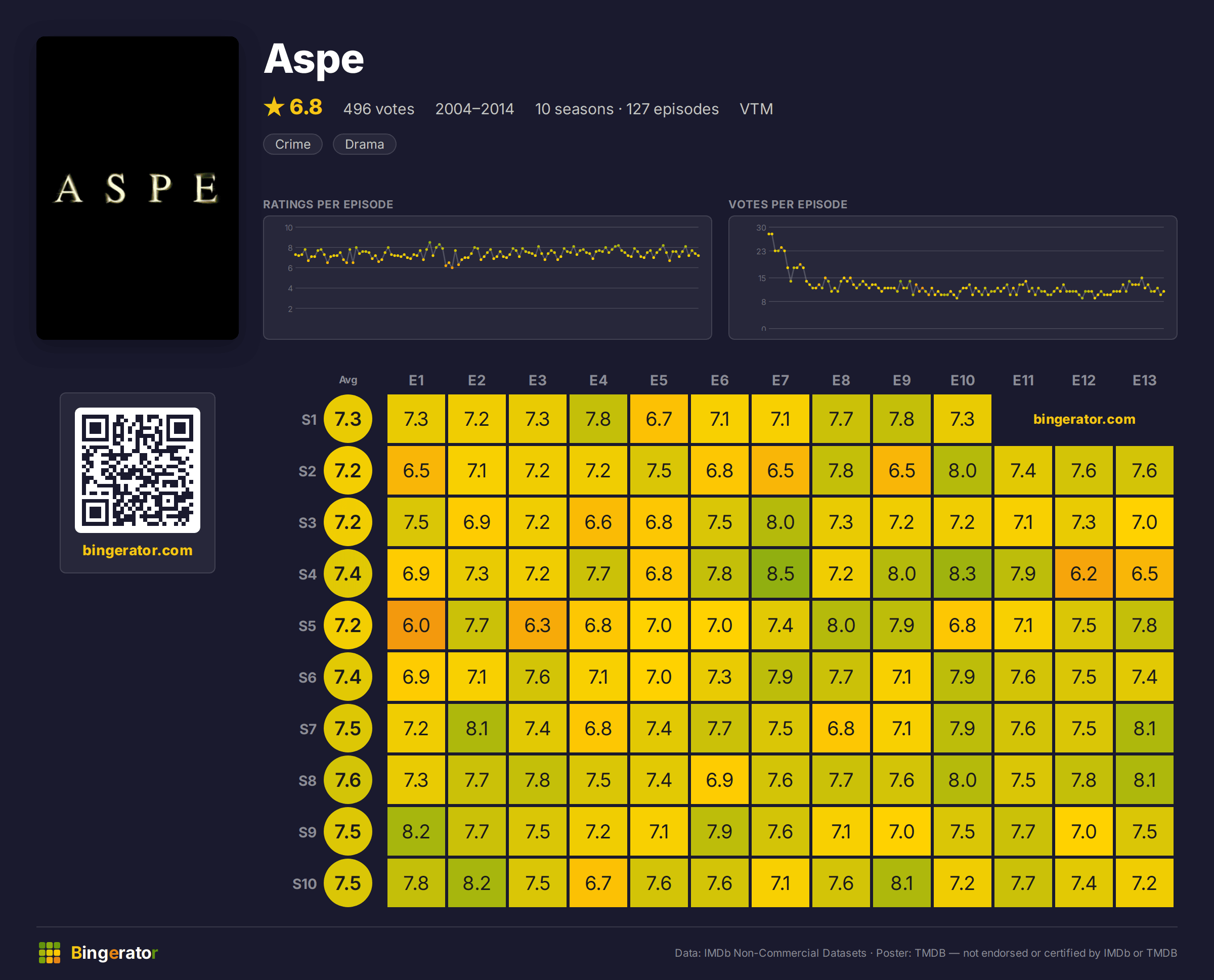The image size is (1214, 980).
Task: Click the QR code image
Action: click(137, 470)
